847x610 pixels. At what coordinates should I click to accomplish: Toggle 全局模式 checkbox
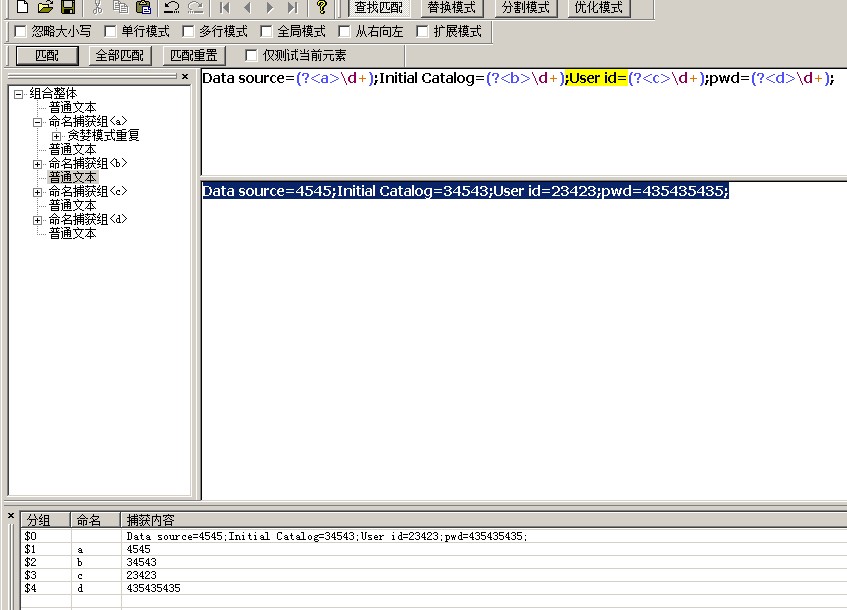[x=266, y=31]
